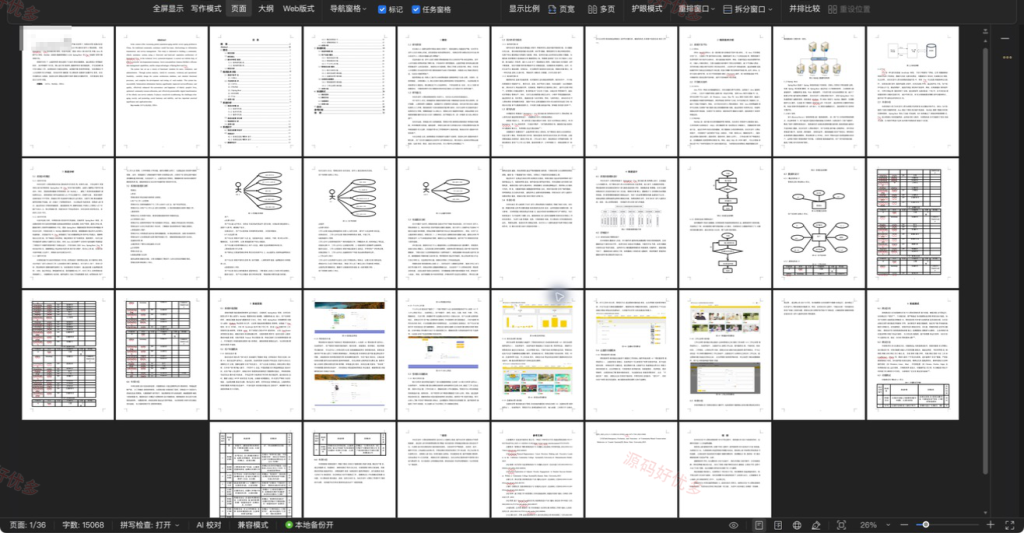Image resolution: width=1024 pixels, height=533 pixels.
Task: Click 并排比较 side-by-side compare
Action: pyautogui.click(x=804, y=8)
